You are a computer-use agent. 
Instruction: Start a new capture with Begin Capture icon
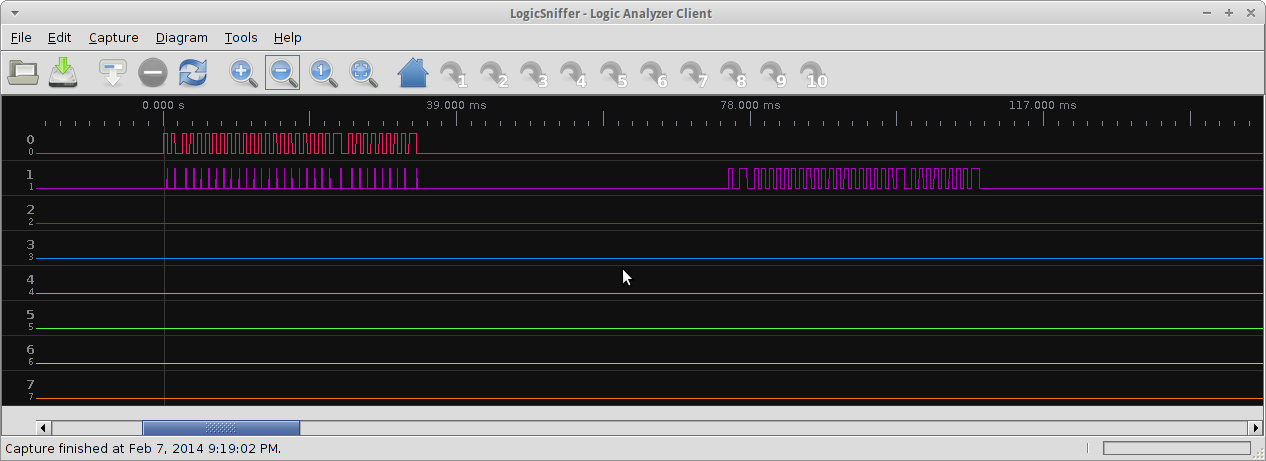112,72
